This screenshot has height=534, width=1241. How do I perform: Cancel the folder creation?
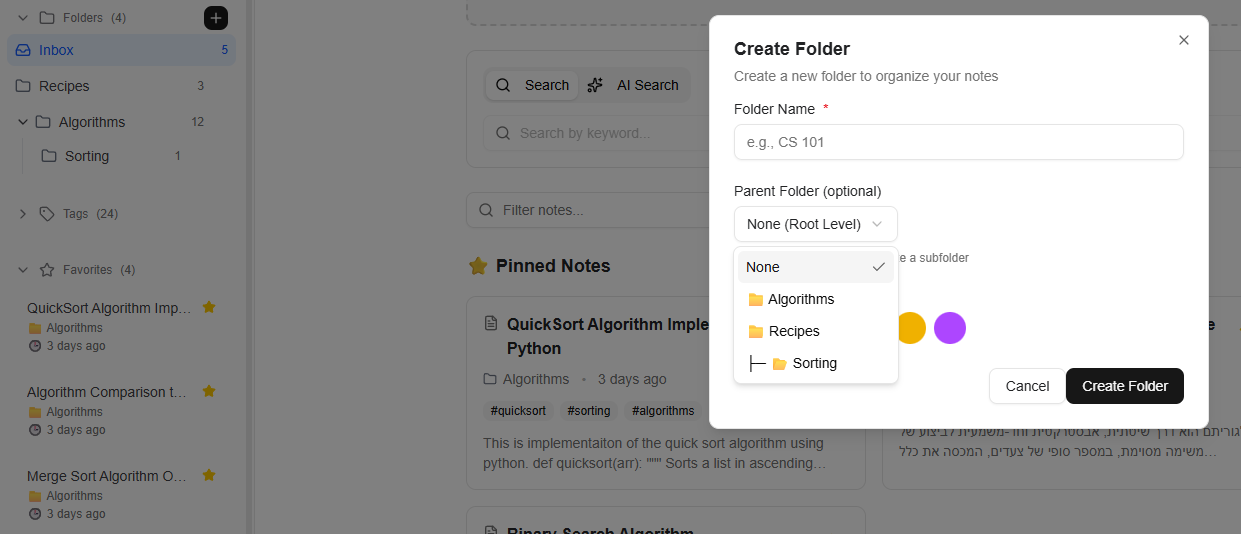[1027, 386]
